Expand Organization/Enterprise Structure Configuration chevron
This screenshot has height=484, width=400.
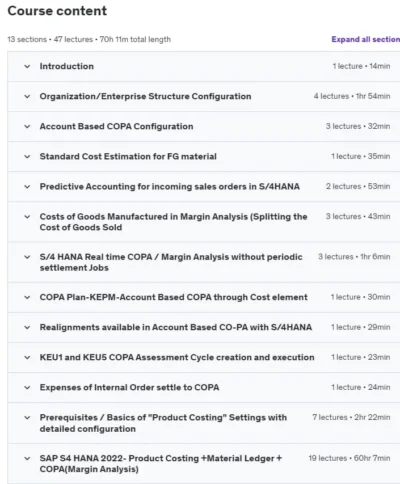tap(27, 97)
